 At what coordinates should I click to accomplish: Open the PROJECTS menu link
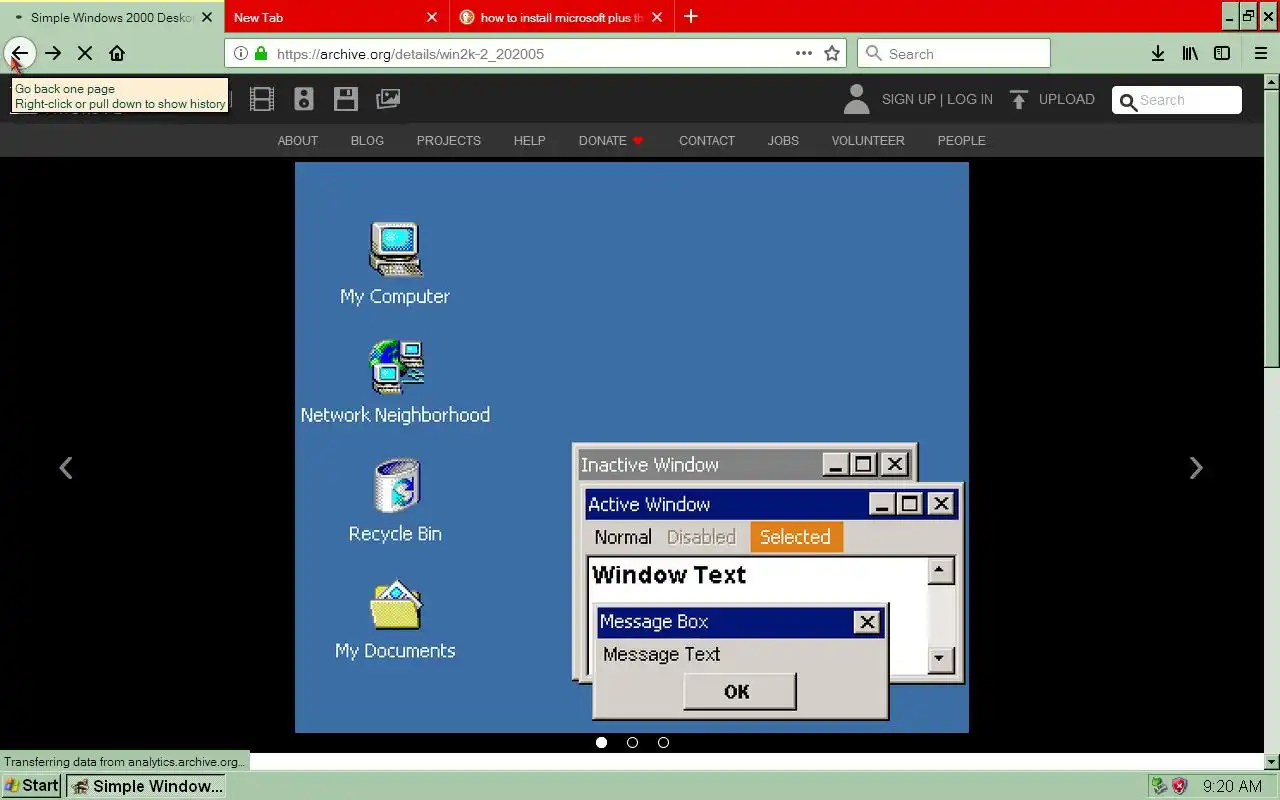coord(449,141)
